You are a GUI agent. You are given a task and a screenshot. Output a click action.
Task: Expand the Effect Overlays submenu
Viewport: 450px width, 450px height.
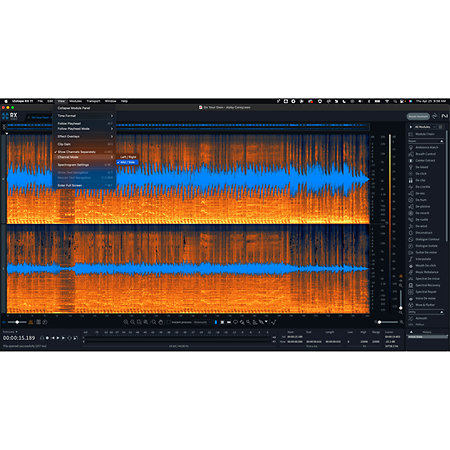84,136
